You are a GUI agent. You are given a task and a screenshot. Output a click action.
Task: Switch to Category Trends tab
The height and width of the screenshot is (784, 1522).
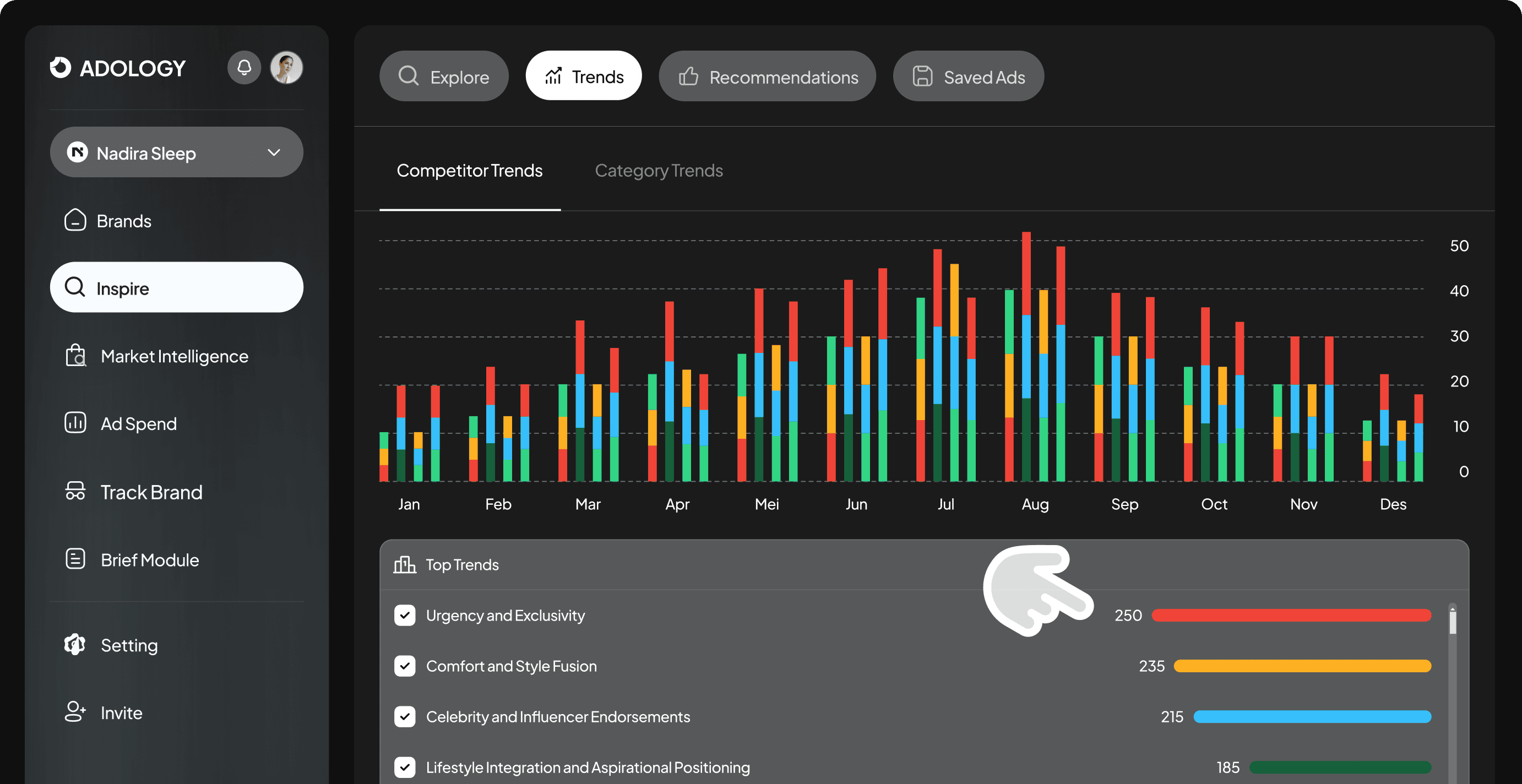pyautogui.click(x=658, y=171)
